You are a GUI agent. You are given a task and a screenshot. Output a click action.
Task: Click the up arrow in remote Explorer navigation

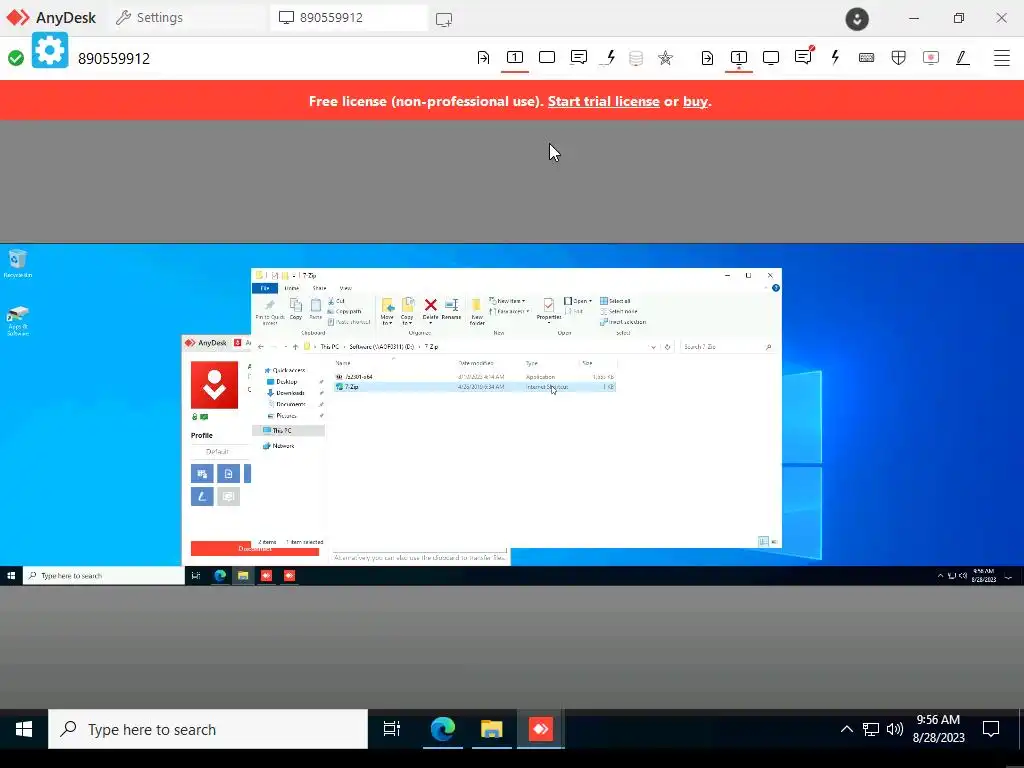pyautogui.click(x=295, y=347)
